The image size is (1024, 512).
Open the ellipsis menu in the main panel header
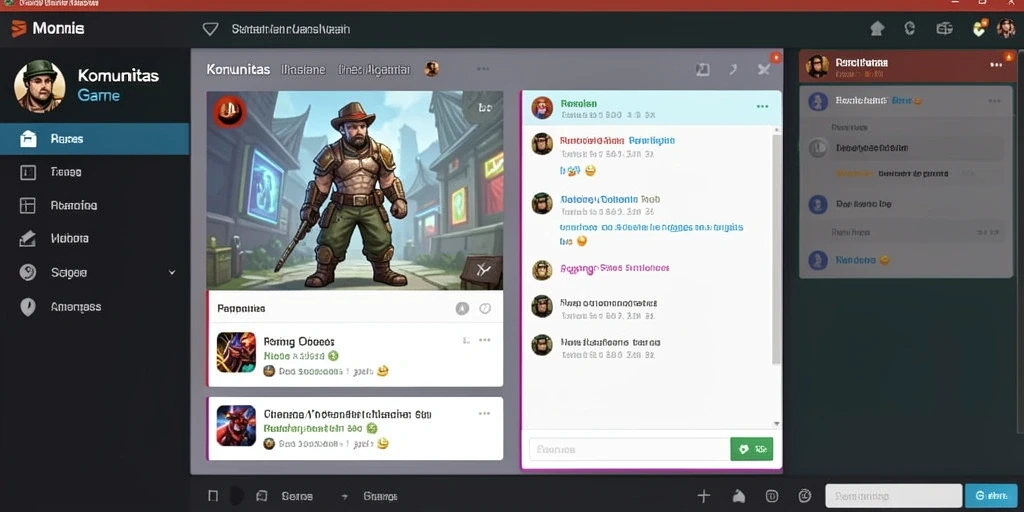(x=483, y=69)
